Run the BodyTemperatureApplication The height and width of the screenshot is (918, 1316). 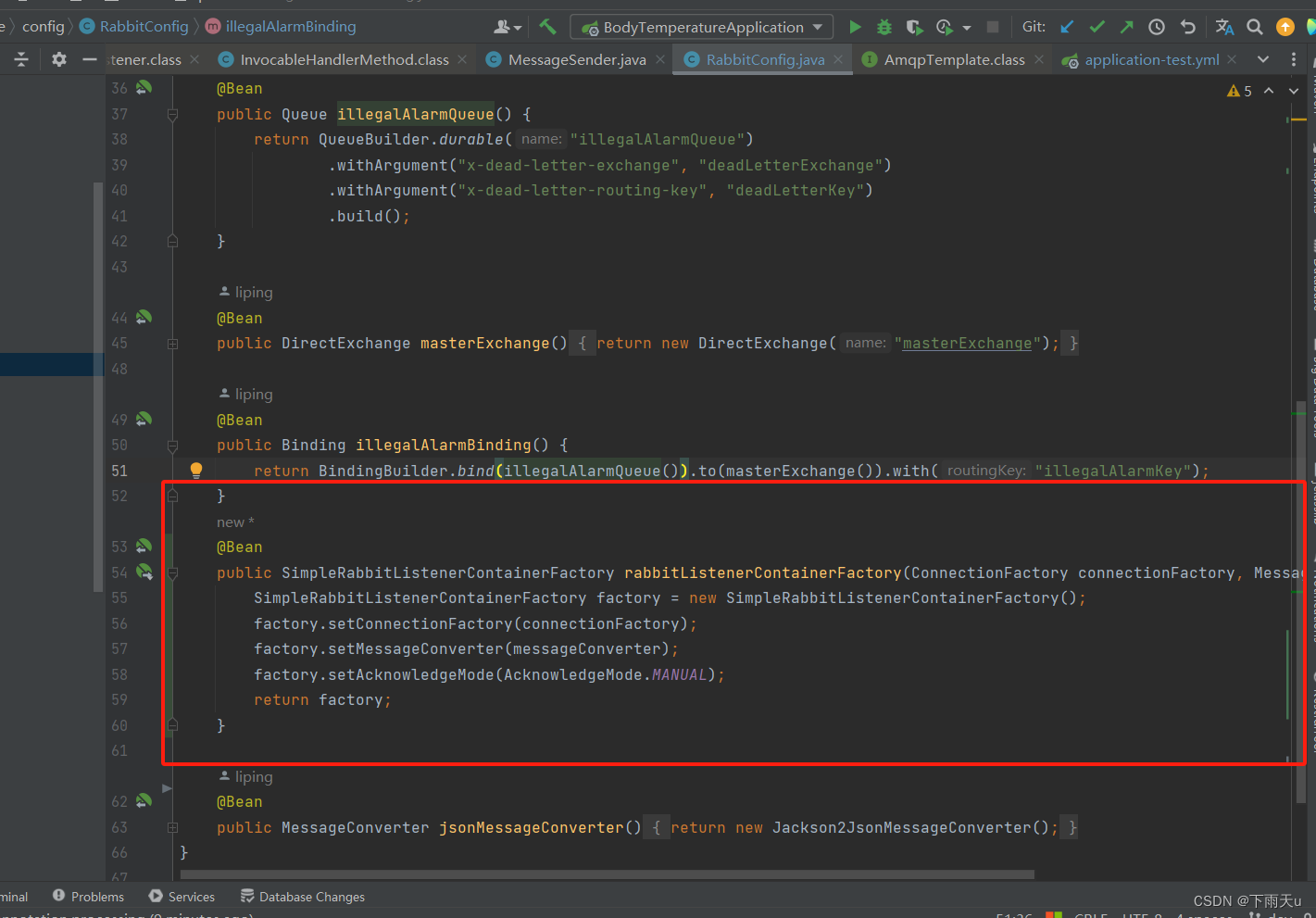pyautogui.click(x=855, y=27)
